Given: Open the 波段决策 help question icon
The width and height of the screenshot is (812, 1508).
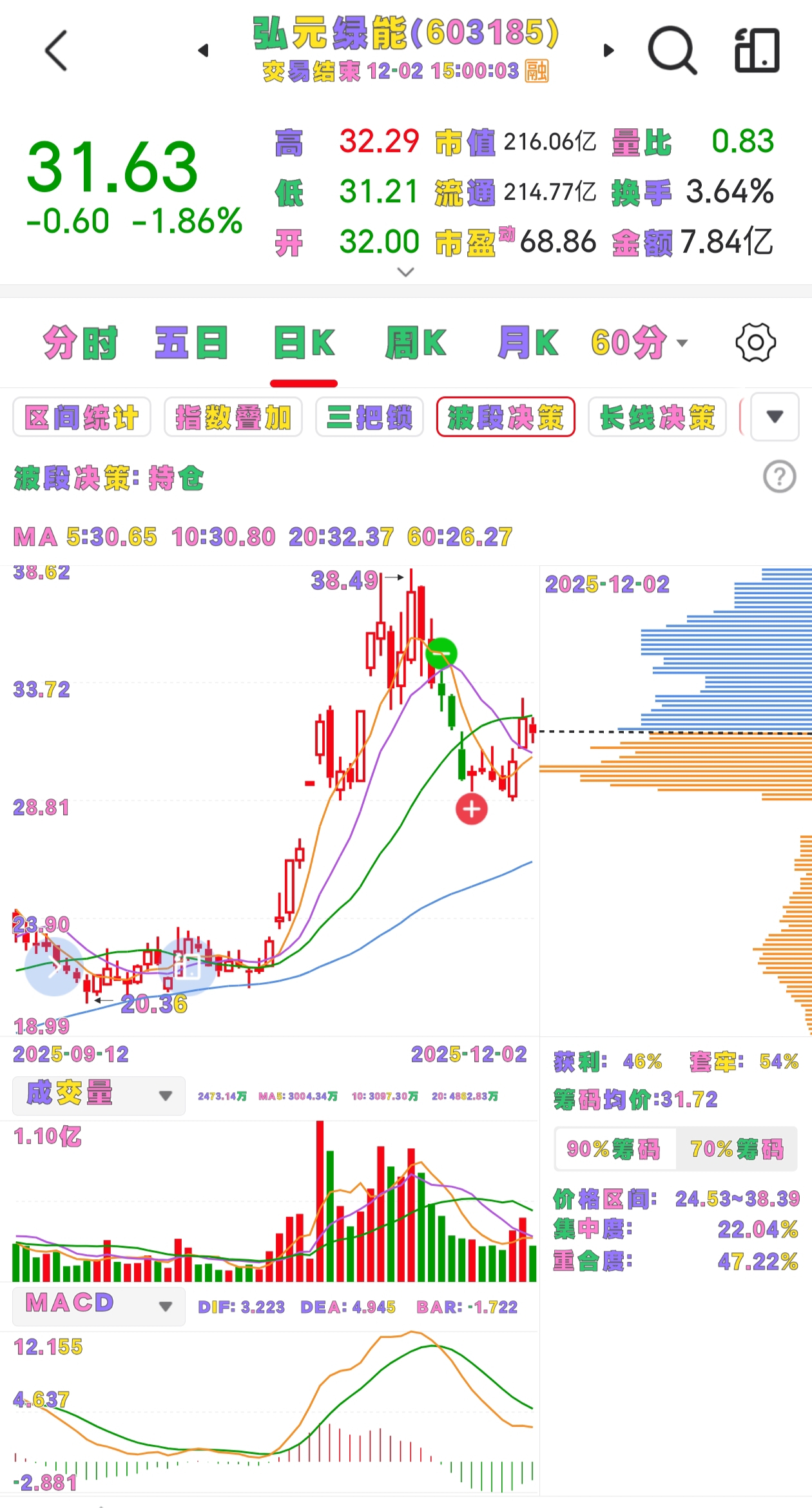Looking at the screenshot, I should 780,477.
